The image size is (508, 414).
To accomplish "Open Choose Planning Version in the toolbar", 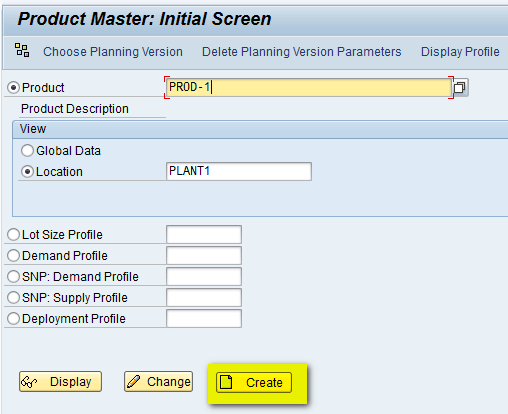I will coord(113,52).
